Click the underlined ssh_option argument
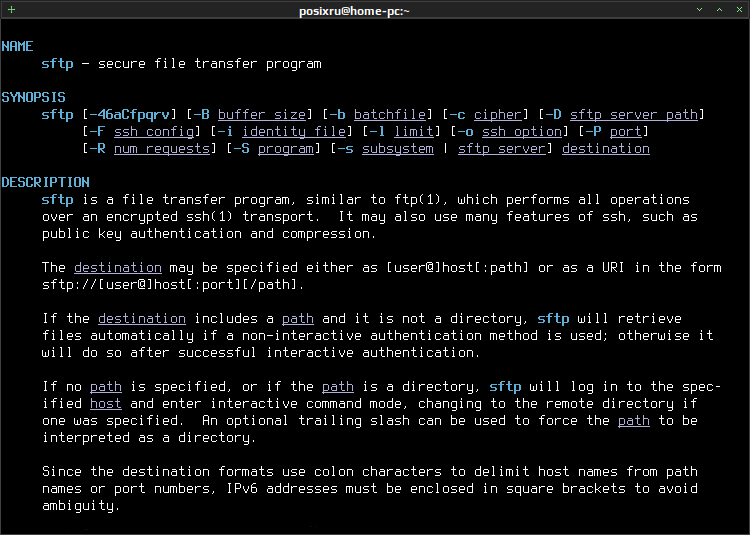 click(522, 131)
